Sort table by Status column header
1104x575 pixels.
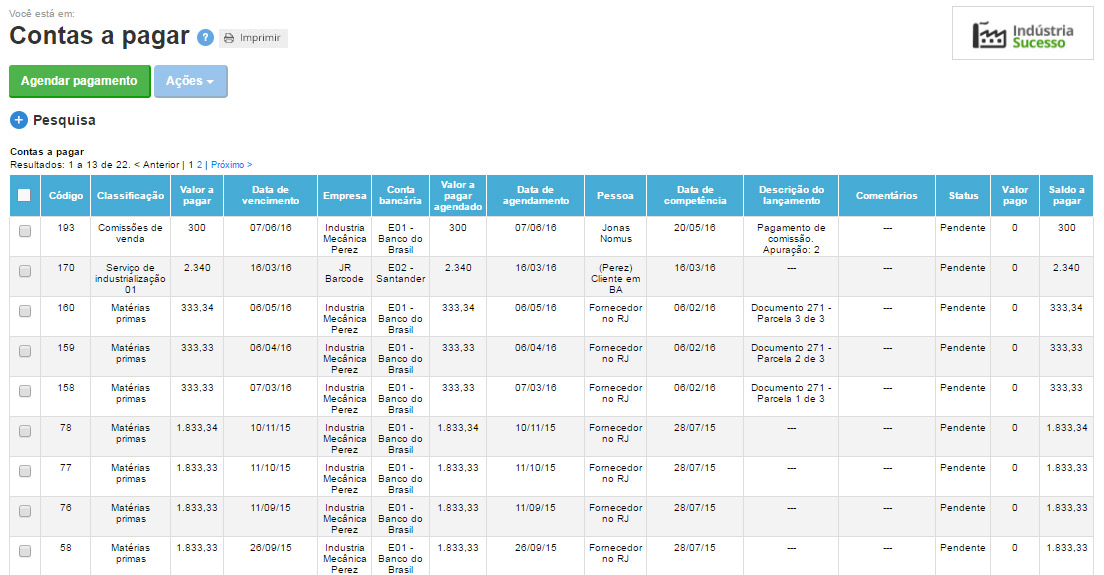coord(963,196)
